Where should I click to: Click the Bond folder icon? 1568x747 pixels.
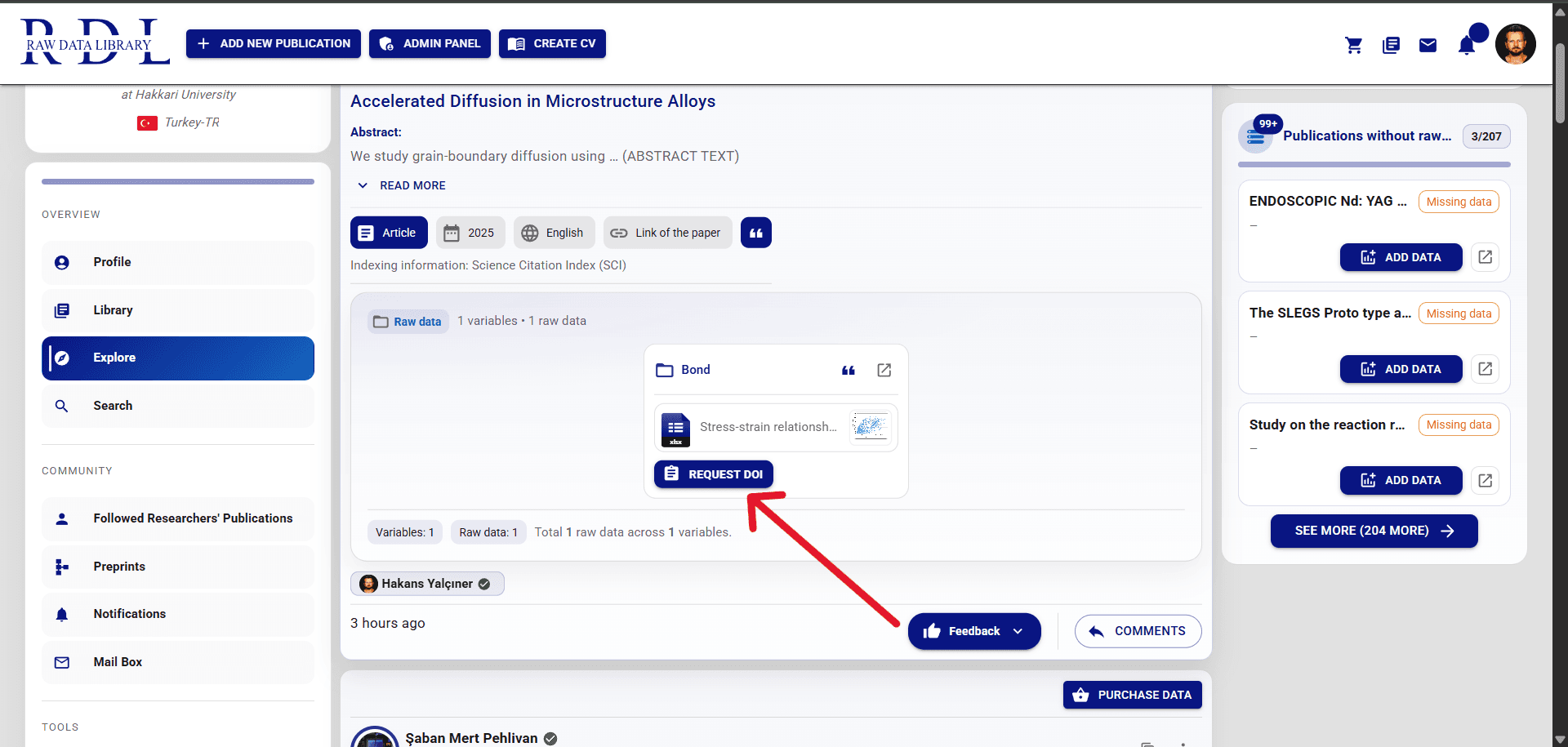pos(664,371)
